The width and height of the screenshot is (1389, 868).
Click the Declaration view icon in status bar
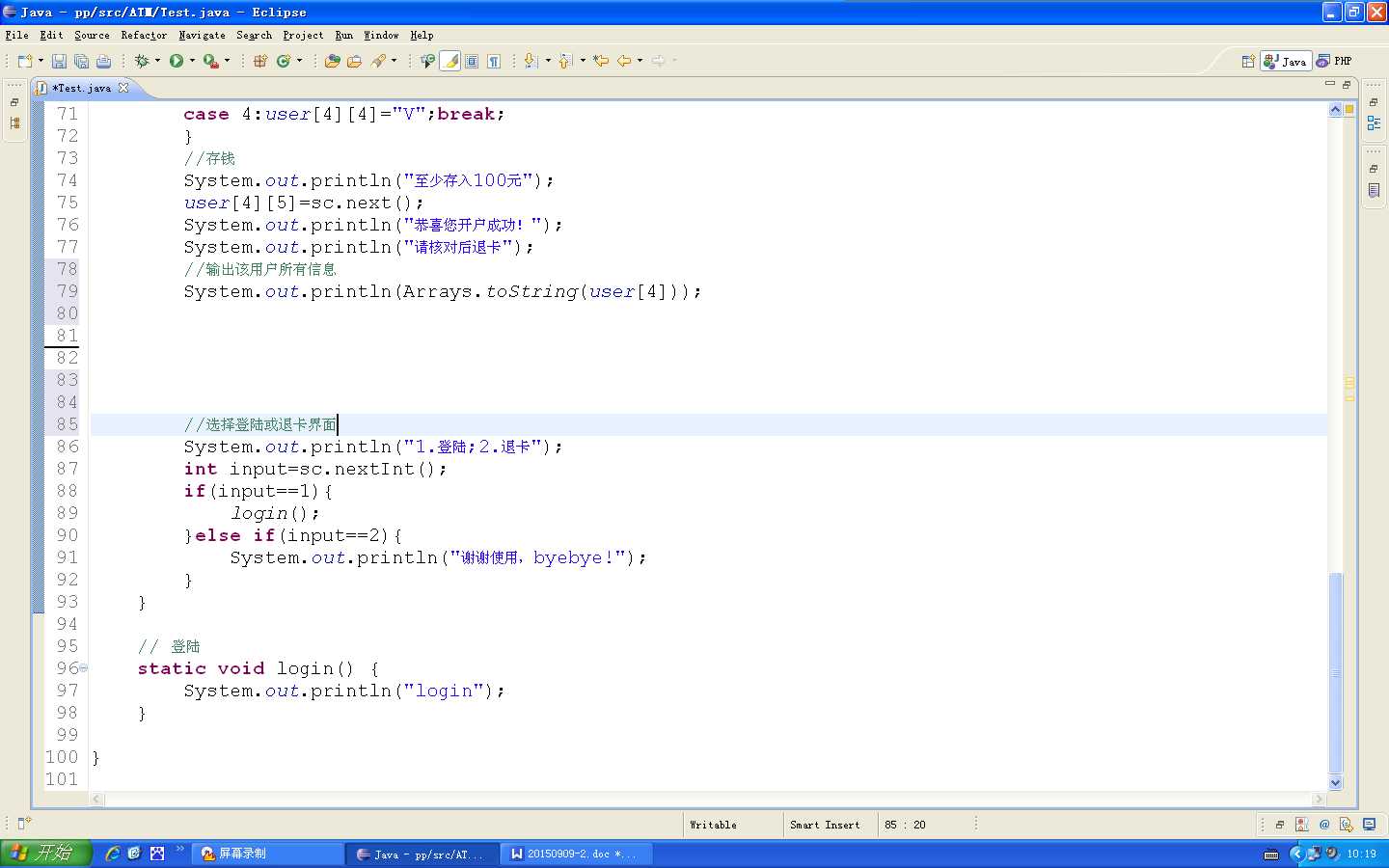1347,825
